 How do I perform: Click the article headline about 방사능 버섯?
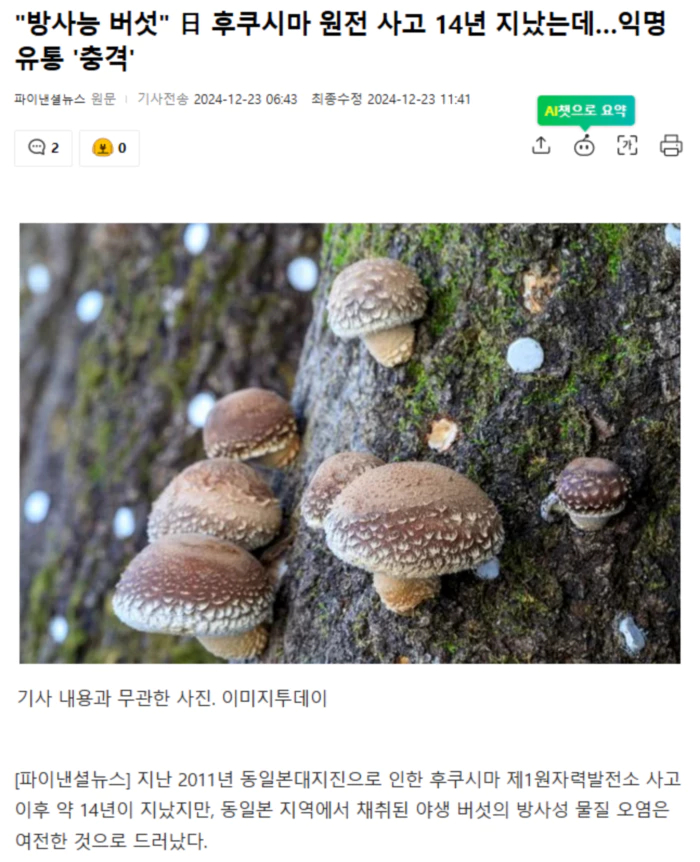[340, 40]
